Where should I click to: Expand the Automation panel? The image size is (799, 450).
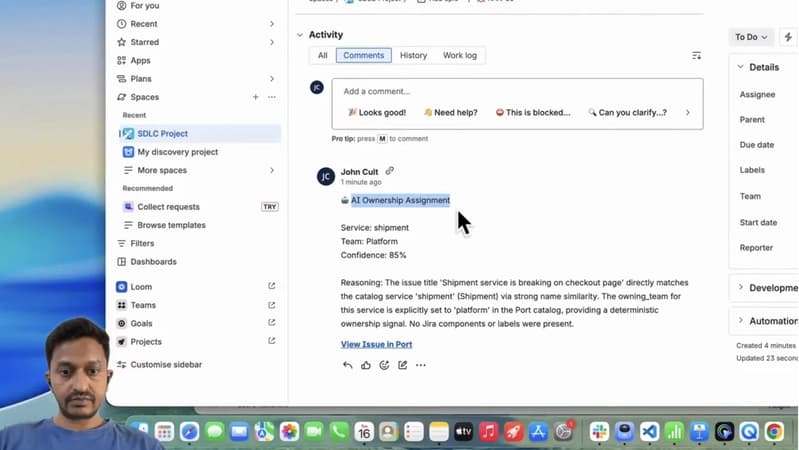pyautogui.click(x=741, y=321)
